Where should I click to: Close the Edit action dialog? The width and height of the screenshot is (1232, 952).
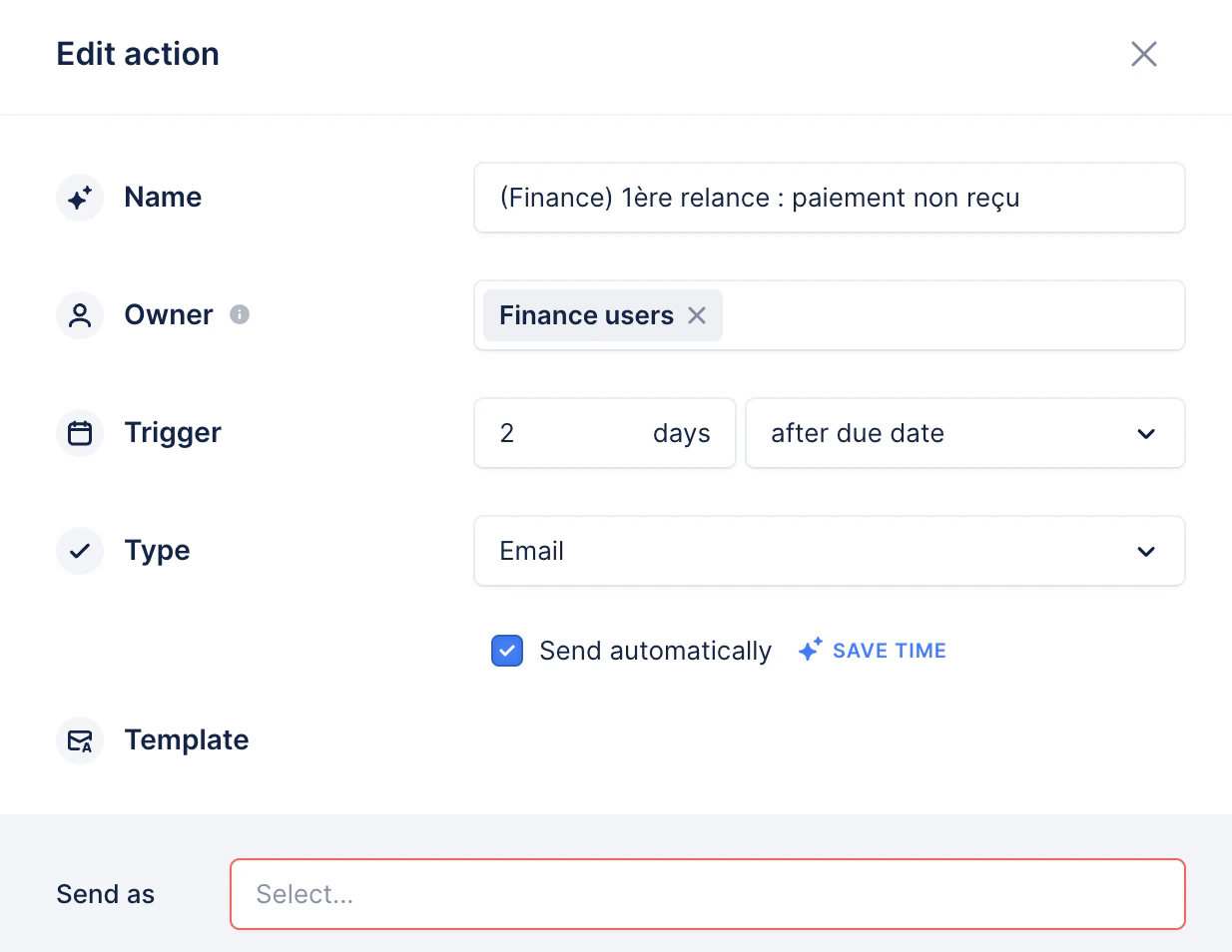tap(1144, 54)
